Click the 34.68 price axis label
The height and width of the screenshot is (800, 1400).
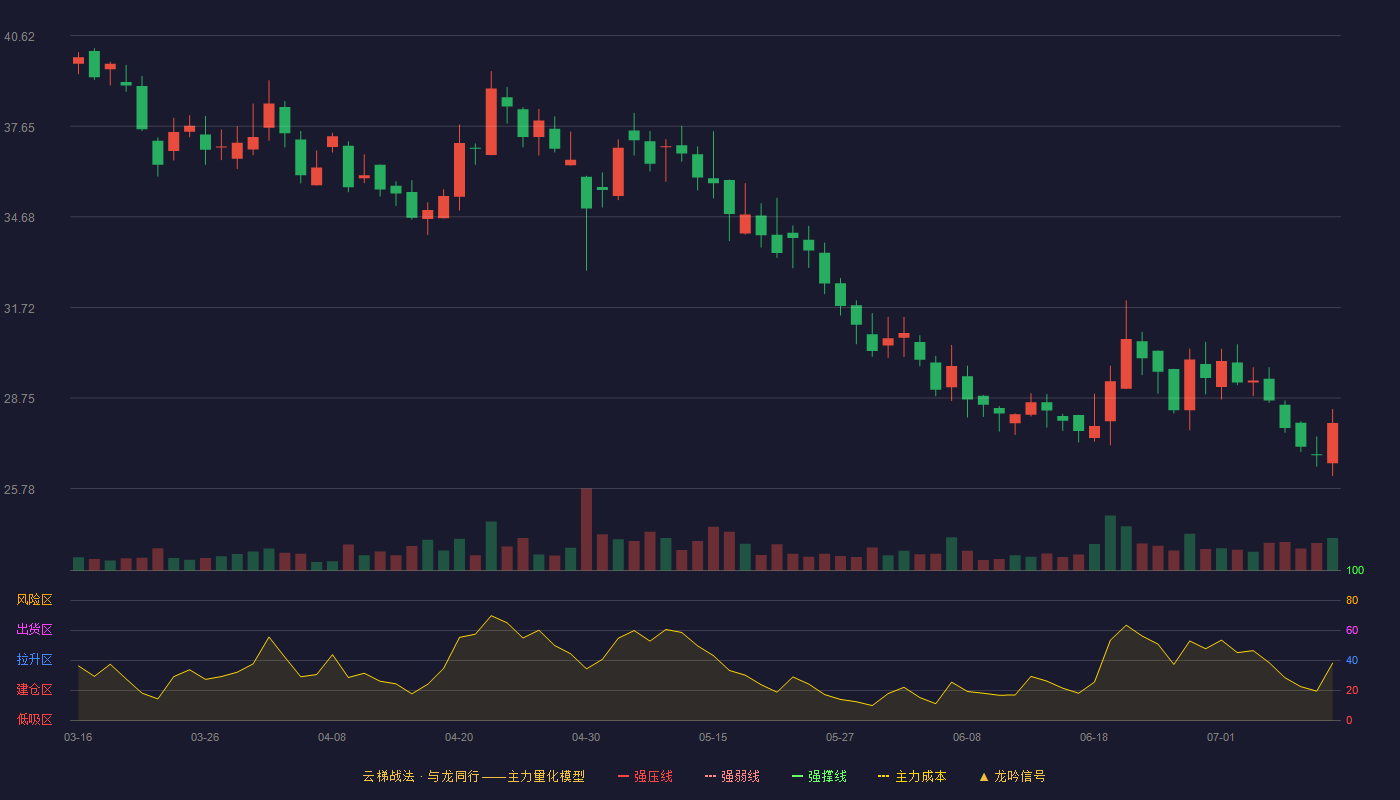click(x=19, y=218)
